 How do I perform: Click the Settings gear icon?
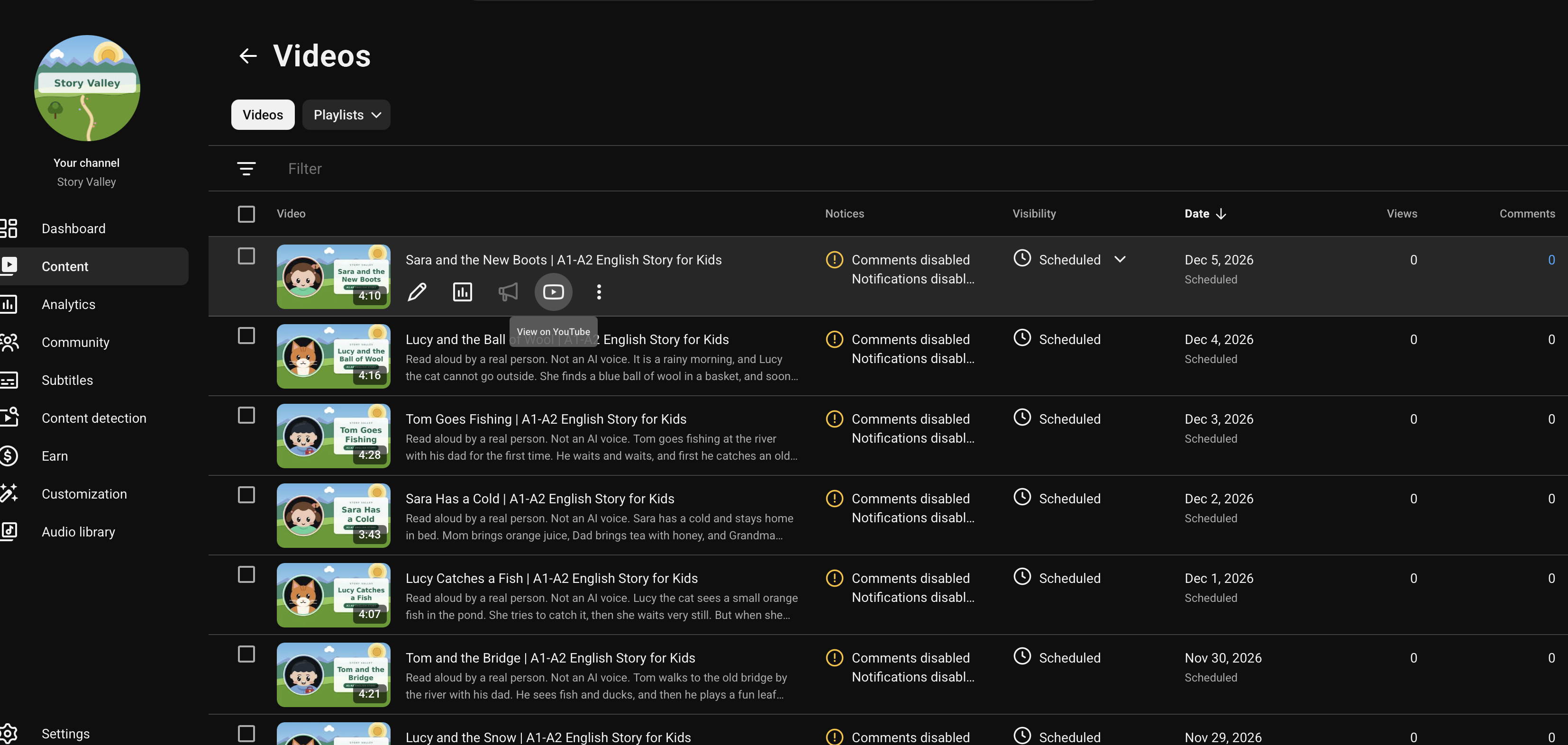coord(9,734)
